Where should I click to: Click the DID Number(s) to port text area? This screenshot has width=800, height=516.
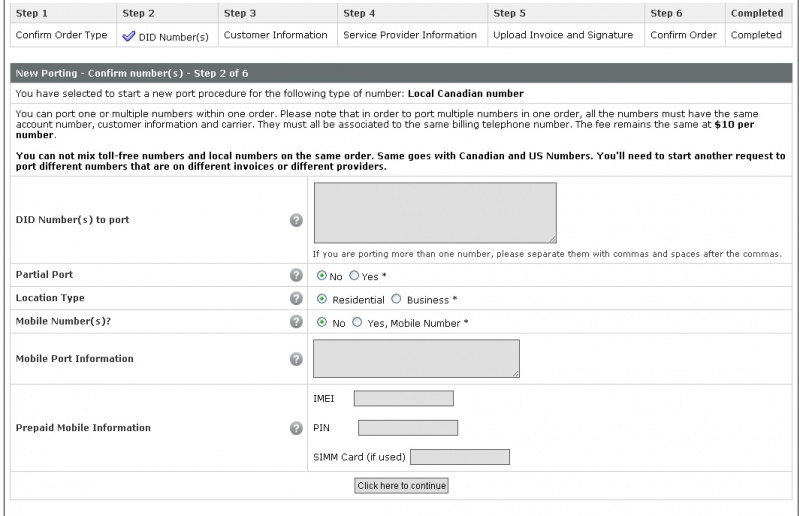(435, 213)
